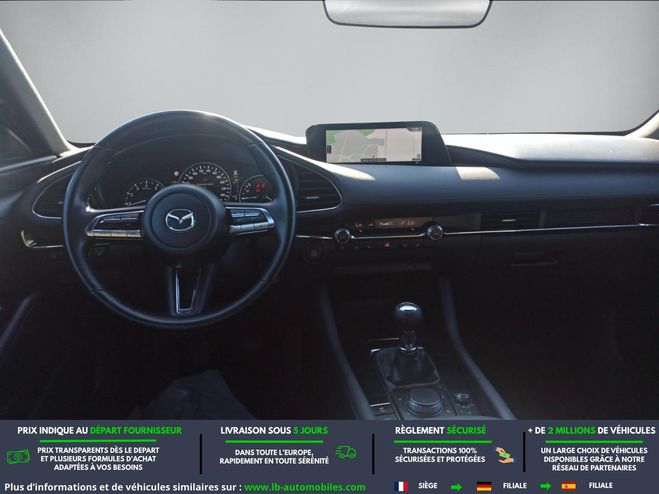Viewport: 659px width, 494px height.
Task: Click the Mazda logo on steering wheel
Action: 180,221
